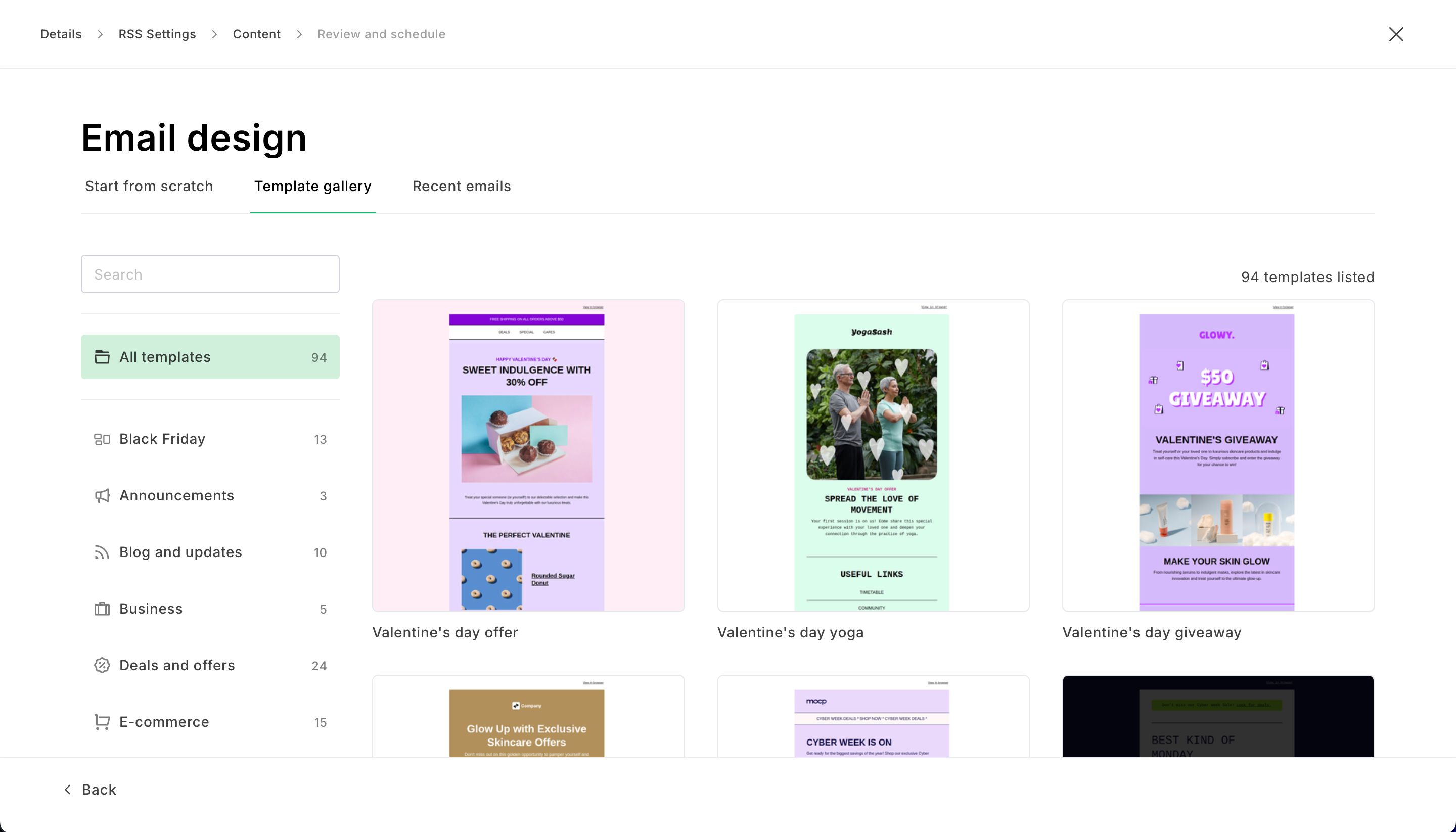Click the 94 templates listed text

pos(1307,277)
